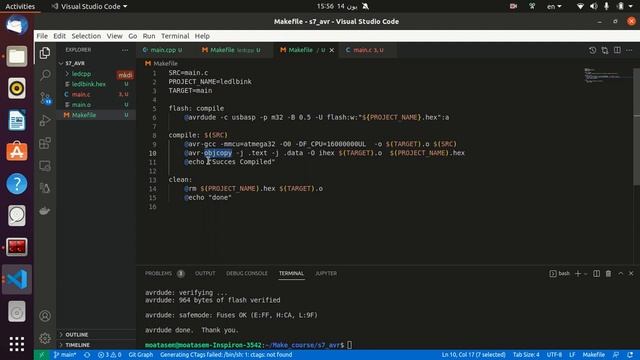Toggle maximized panel size chevron

tap(620, 273)
